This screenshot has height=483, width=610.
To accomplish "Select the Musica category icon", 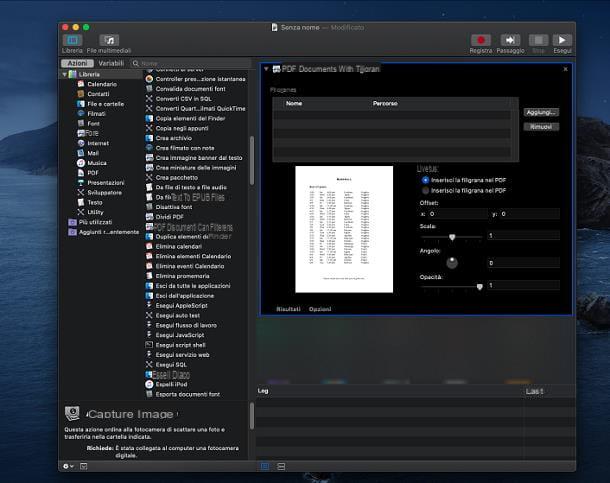I will 81,163.
